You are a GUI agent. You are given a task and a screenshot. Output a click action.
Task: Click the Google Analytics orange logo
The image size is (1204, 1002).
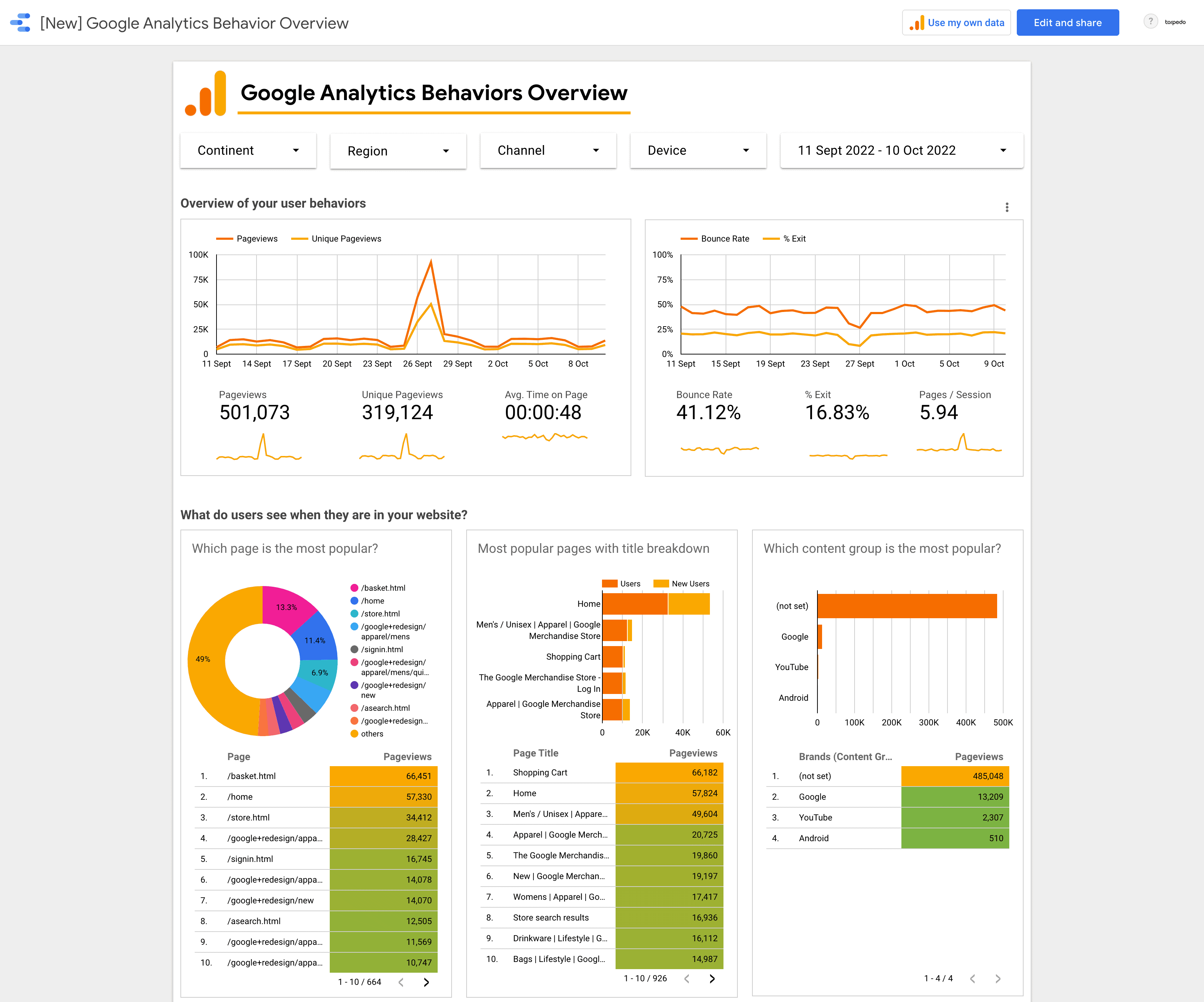pos(205,94)
